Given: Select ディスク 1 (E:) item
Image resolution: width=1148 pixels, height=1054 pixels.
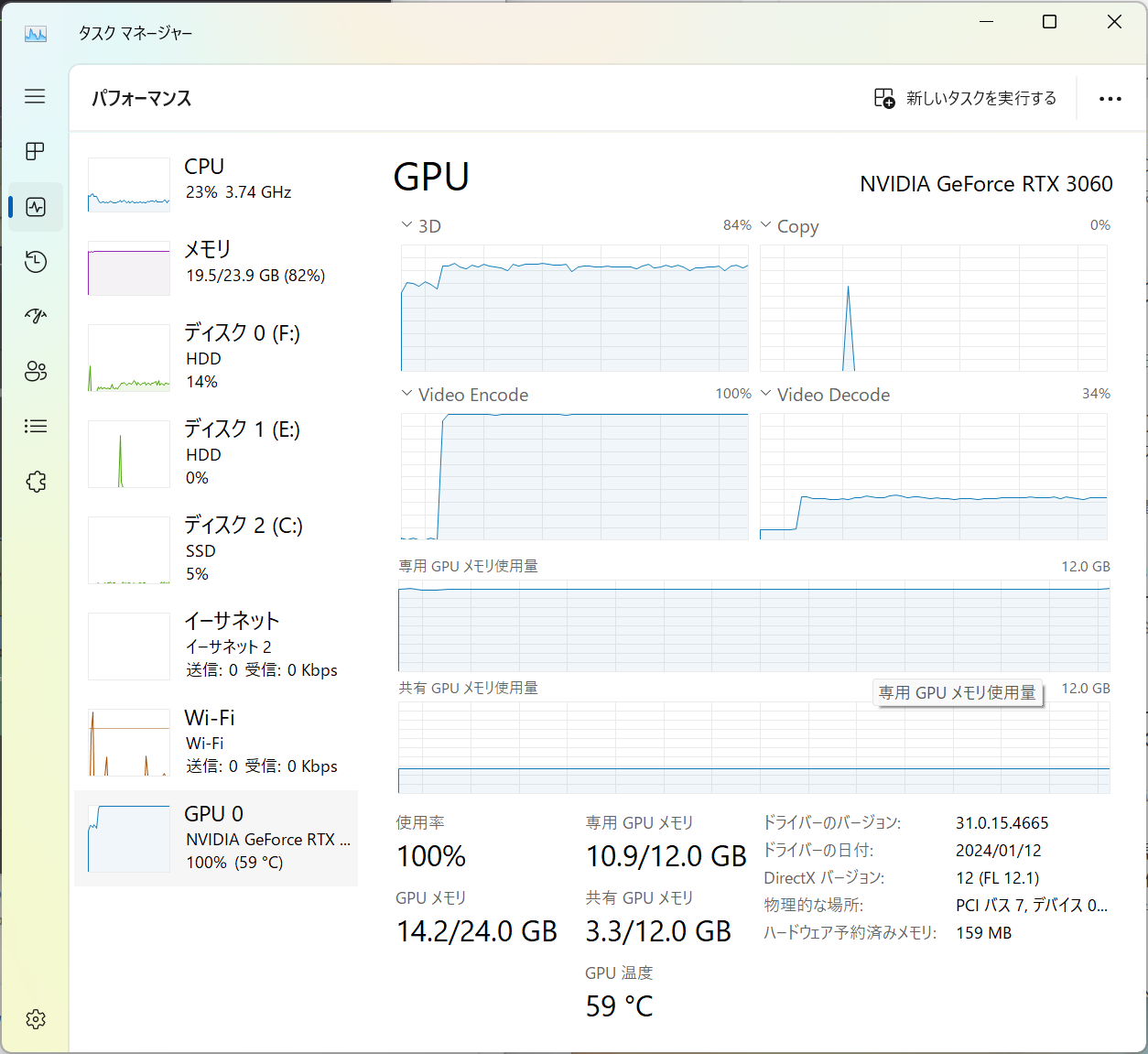Looking at the screenshot, I should pos(216,453).
